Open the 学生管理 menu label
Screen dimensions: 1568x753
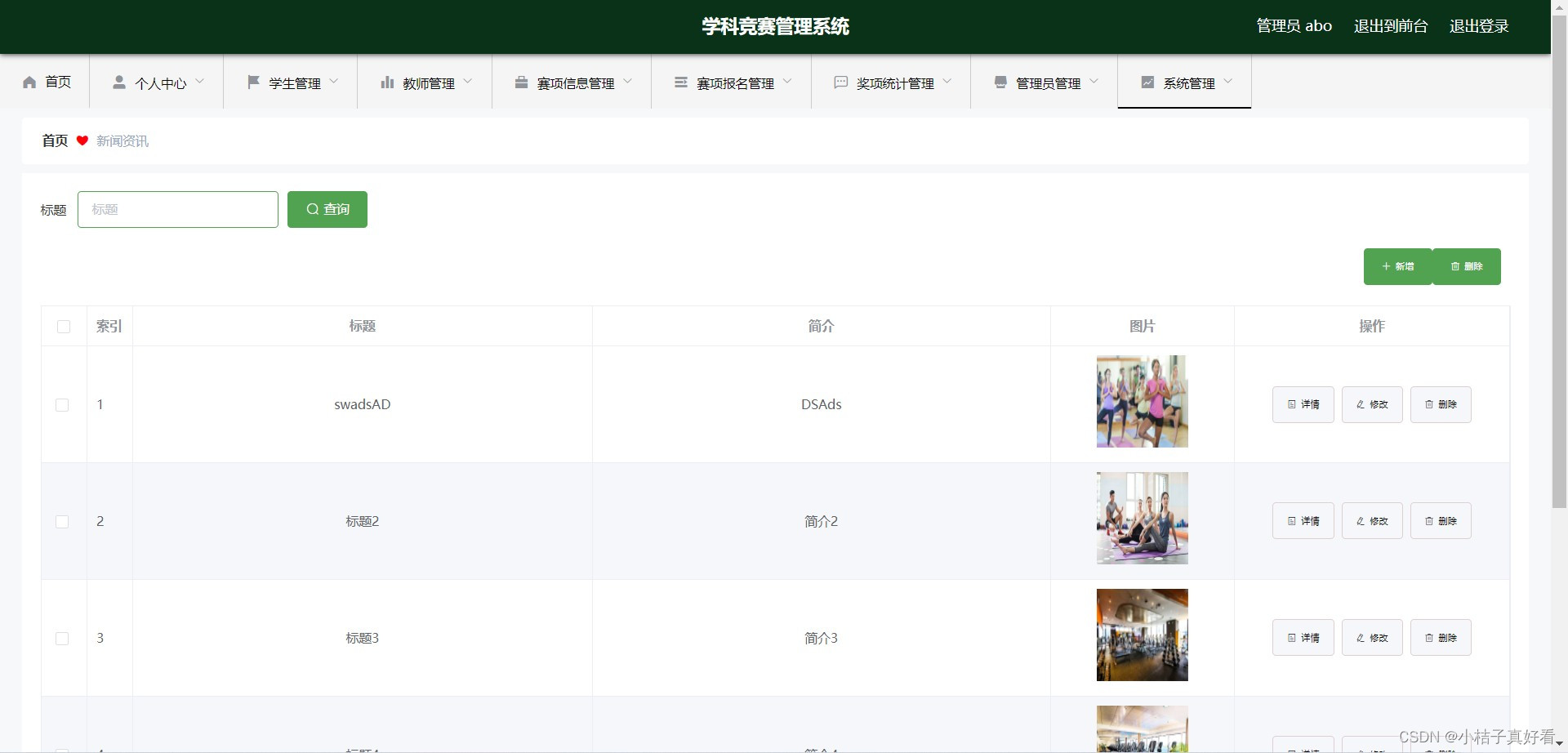pyautogui.click(x=295, y=83)
